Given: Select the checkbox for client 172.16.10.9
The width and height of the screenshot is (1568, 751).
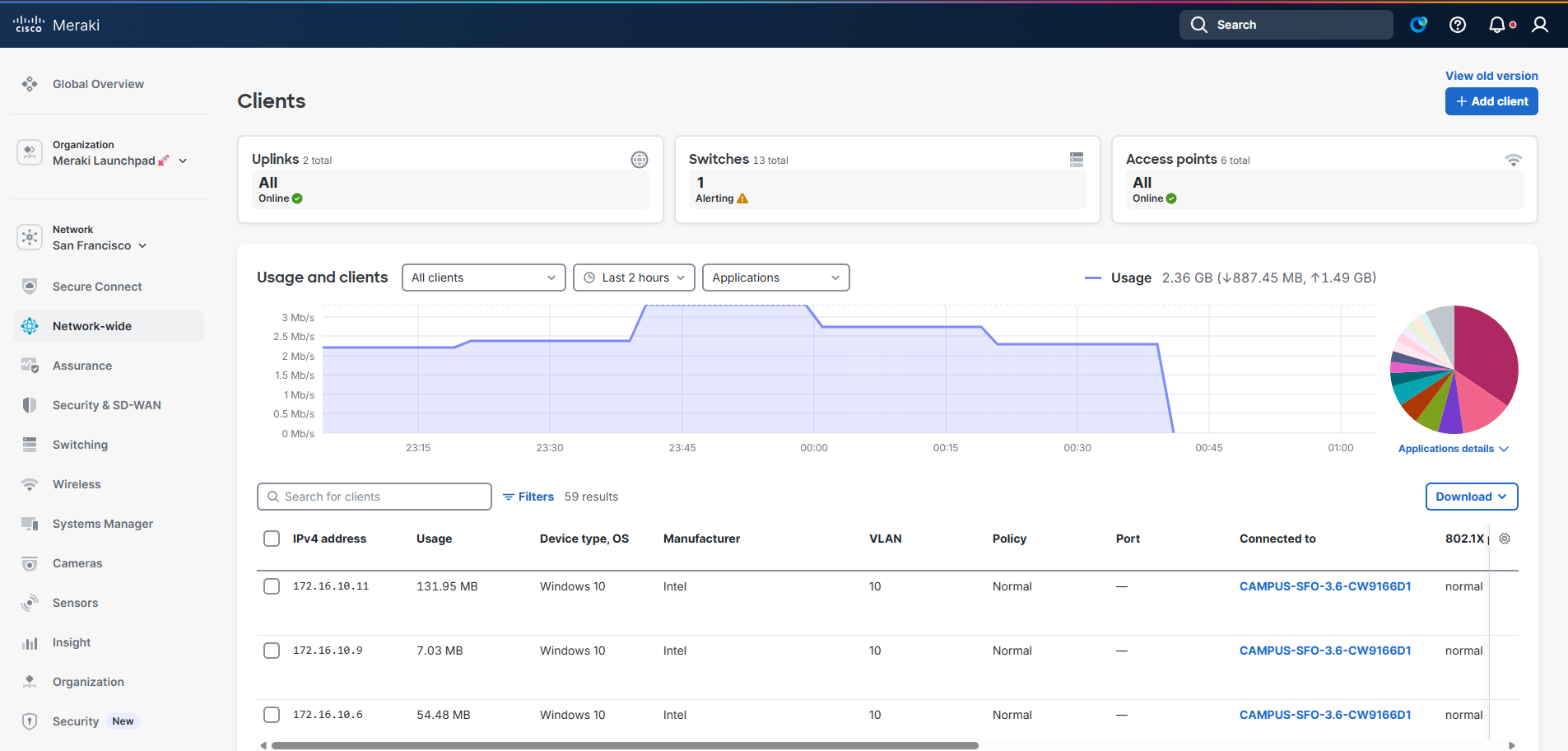Looking at the screenshot, I should coord(272,651).
